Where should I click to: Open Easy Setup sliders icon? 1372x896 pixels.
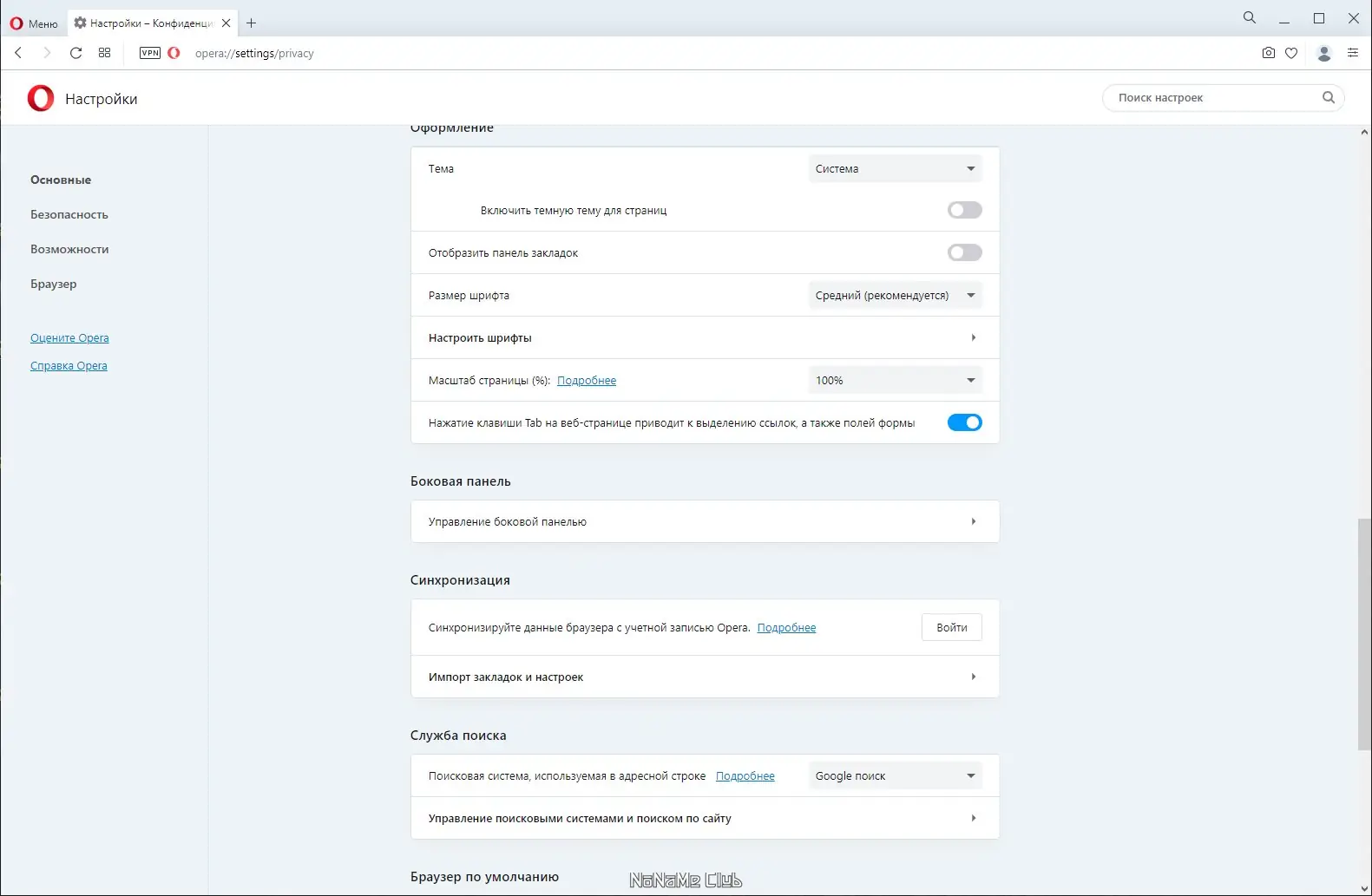point(1352,53)
